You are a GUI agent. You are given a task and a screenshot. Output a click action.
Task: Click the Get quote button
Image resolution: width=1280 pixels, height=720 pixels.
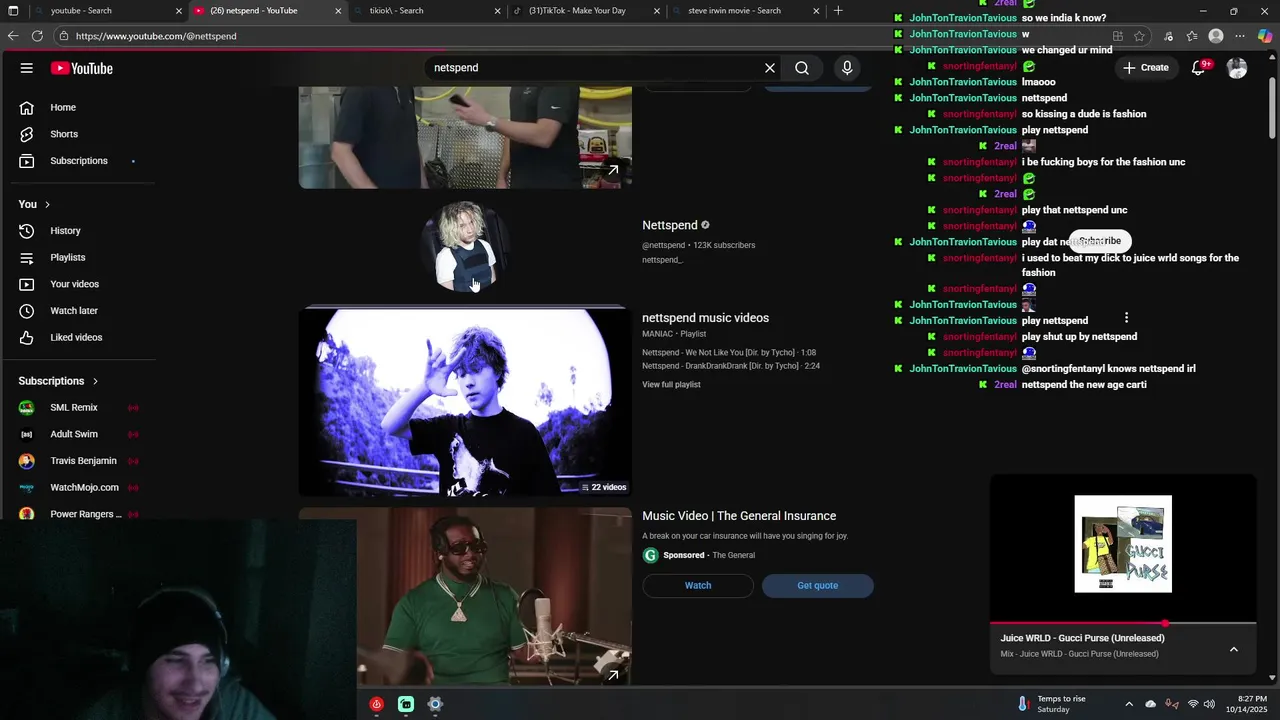click(x=817, y=586)
